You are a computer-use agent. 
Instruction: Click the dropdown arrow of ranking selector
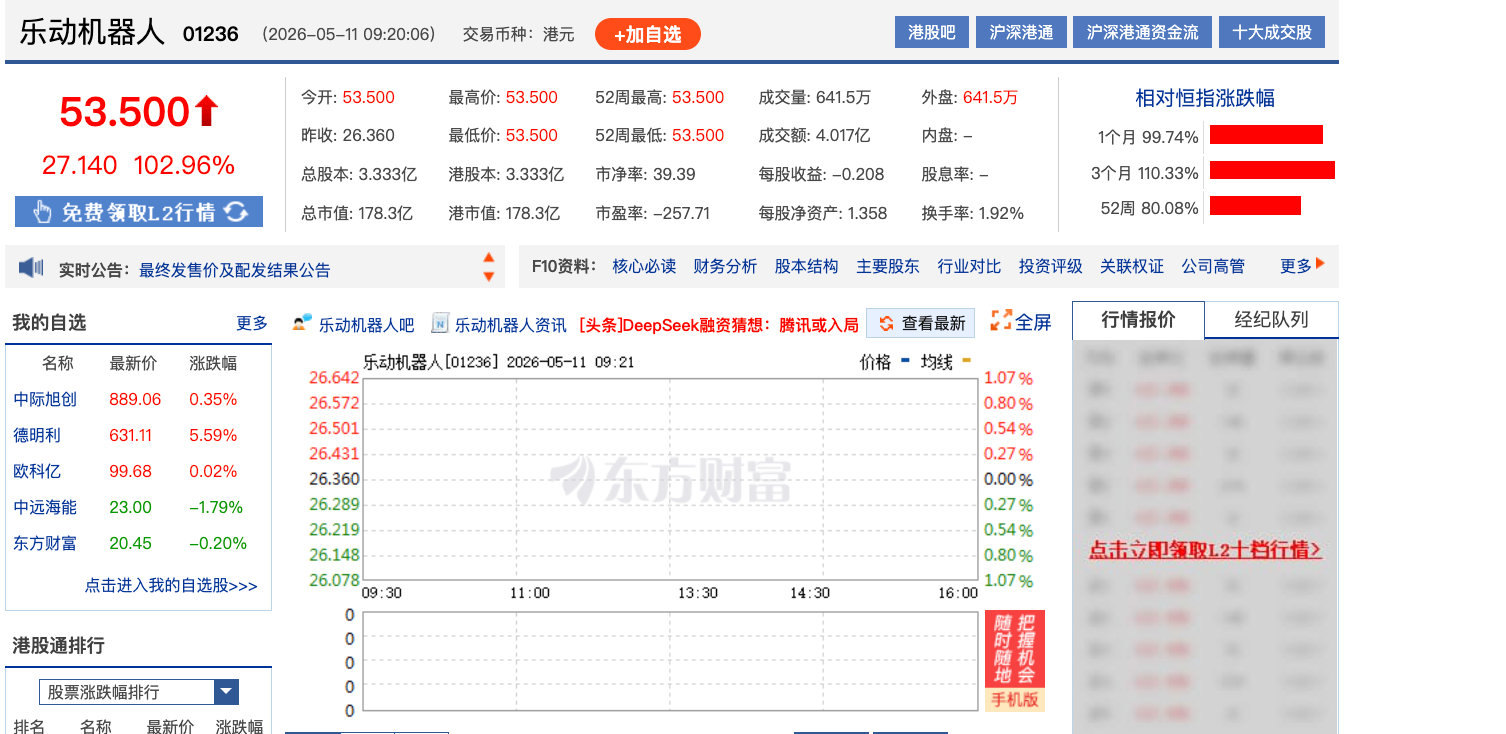[227, 692]
